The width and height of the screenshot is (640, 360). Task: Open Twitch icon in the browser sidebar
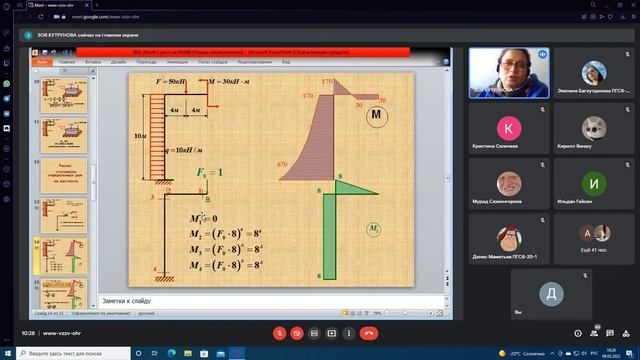click(7, 63)
